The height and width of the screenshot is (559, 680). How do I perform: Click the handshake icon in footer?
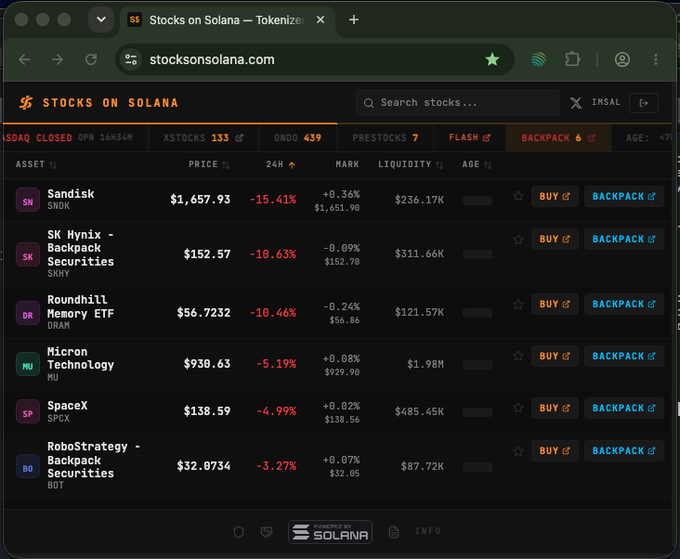tap(267, 532)
